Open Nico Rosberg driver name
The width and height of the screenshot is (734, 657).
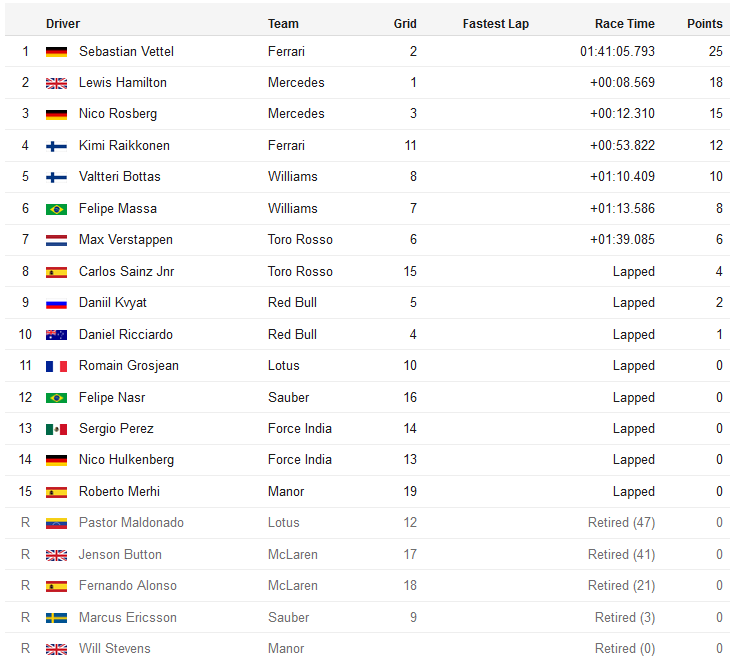[118, 114]
